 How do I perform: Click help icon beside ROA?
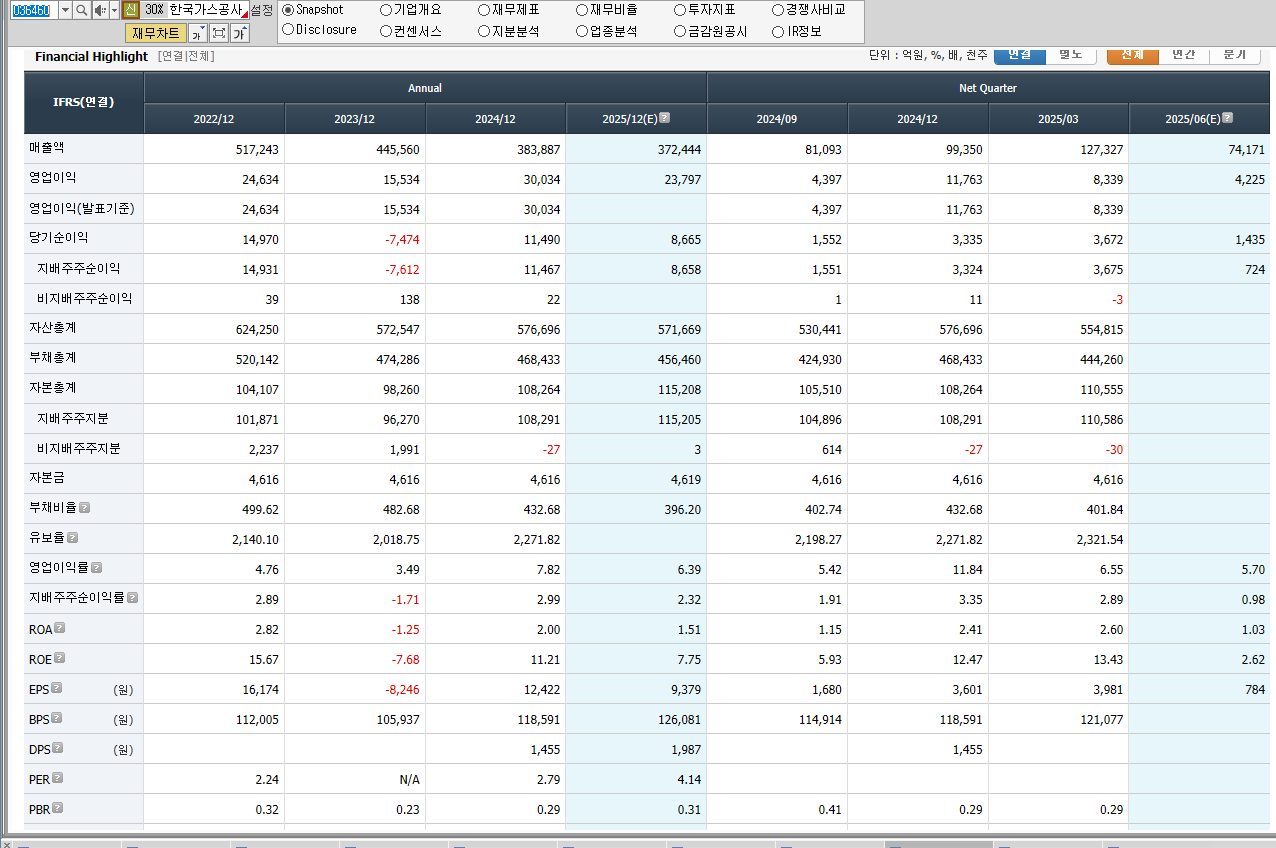click(60, 628)
